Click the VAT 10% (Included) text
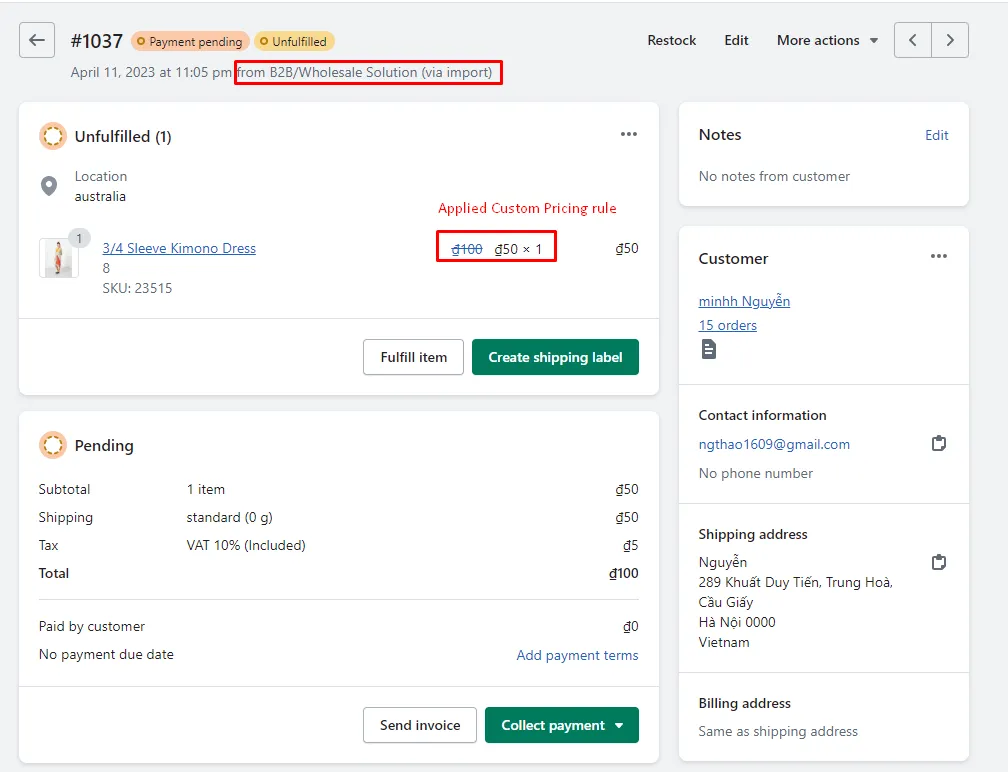Viewport: 1008px width, 772px height. [x=246, y=545]
